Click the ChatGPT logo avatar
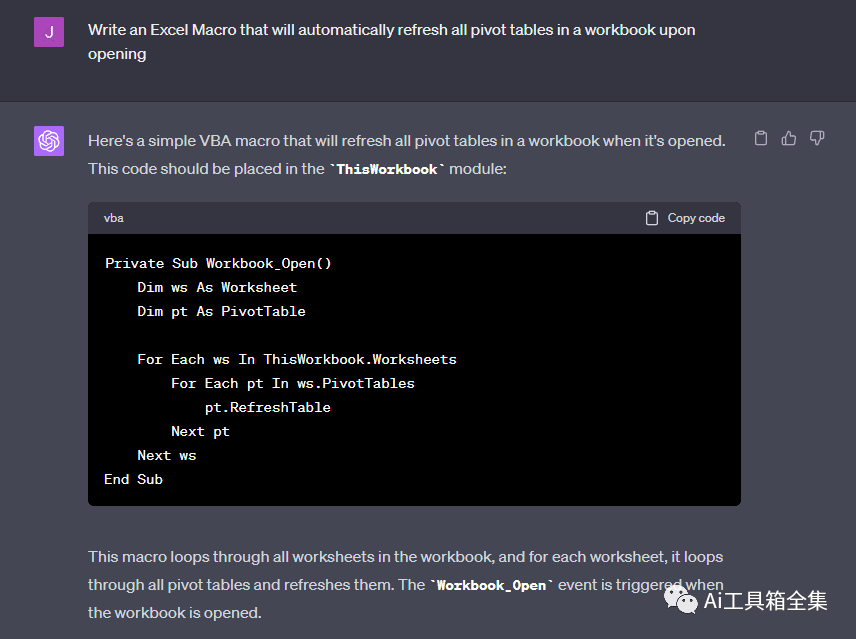 [49, 141]
